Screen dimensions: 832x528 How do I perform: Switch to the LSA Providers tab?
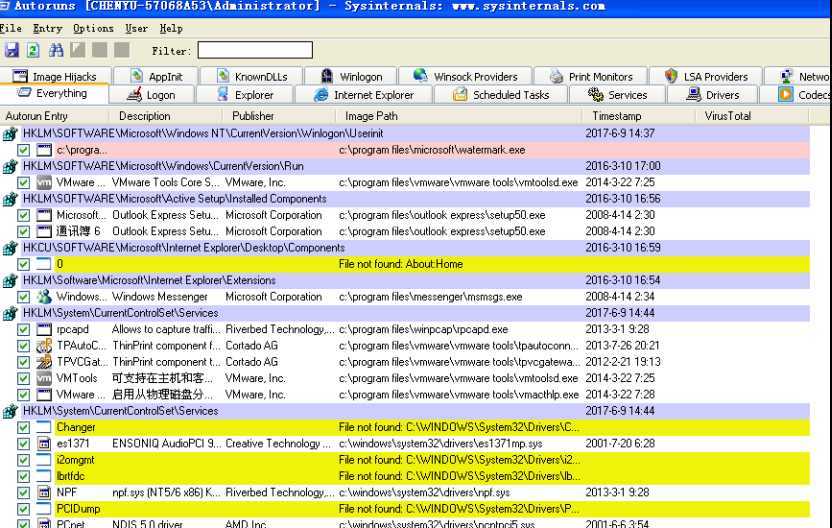(x=706, y=76)
